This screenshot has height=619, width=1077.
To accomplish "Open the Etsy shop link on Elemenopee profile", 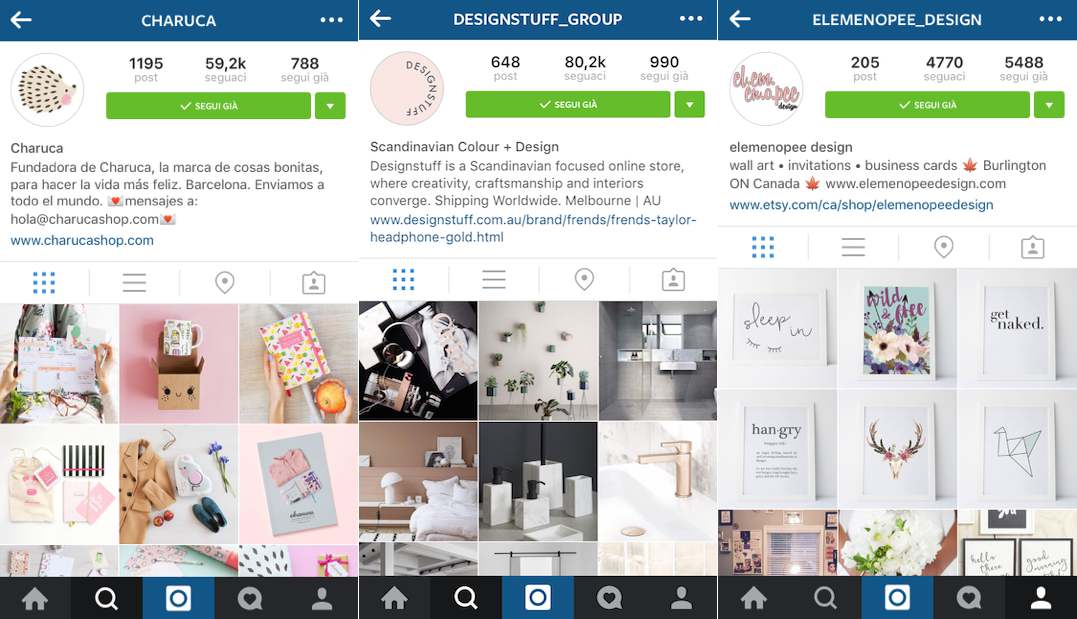I will (x=861, y=205).
